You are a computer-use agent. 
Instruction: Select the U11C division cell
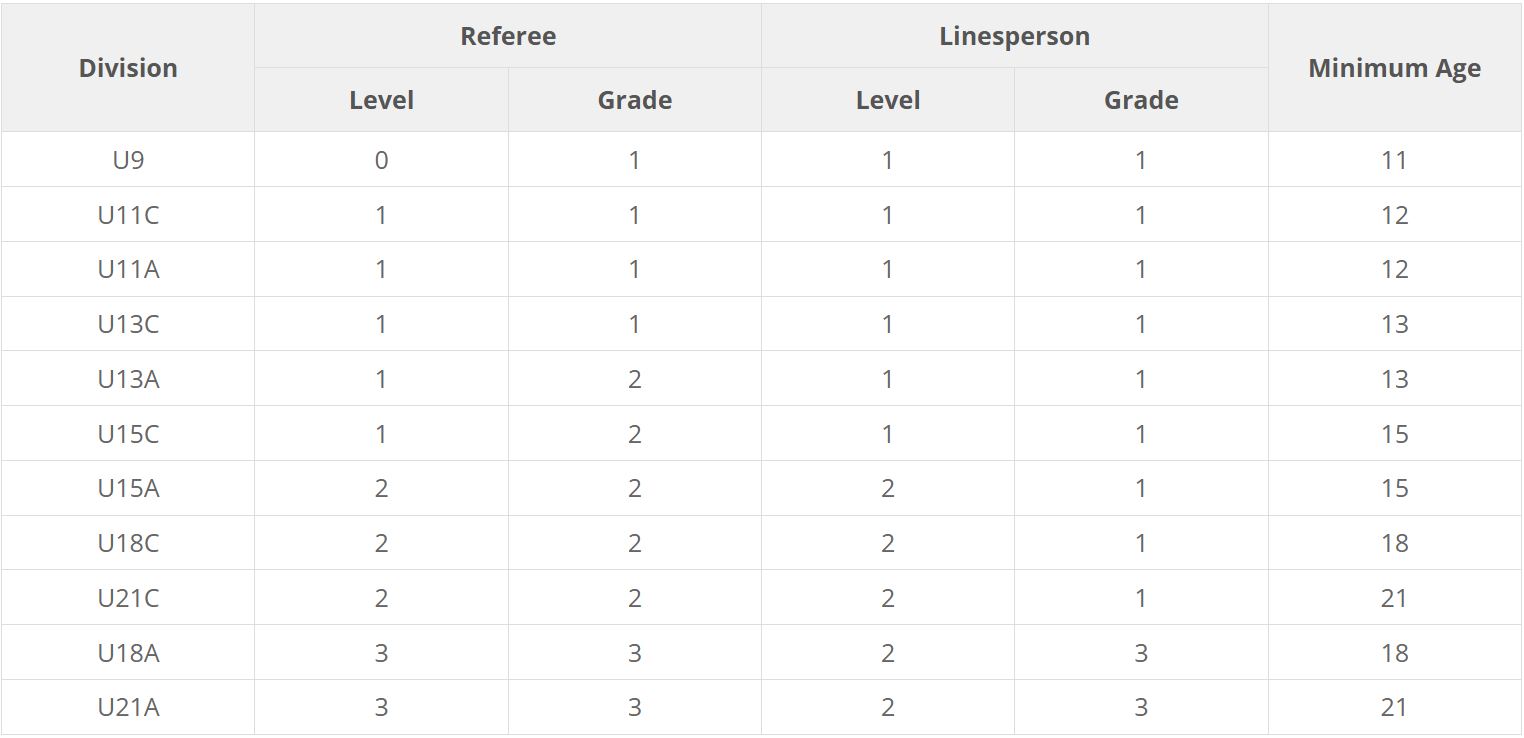click(128, 215)
